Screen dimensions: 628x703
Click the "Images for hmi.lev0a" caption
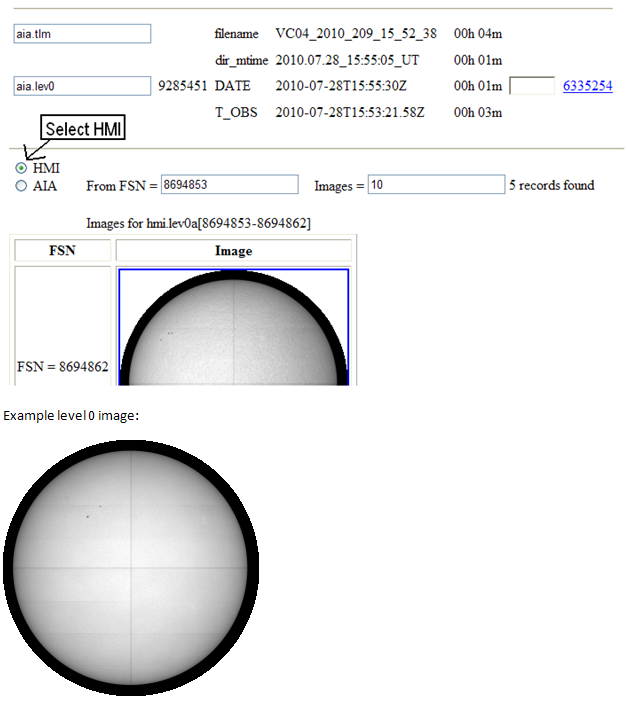tap(199, 223)
